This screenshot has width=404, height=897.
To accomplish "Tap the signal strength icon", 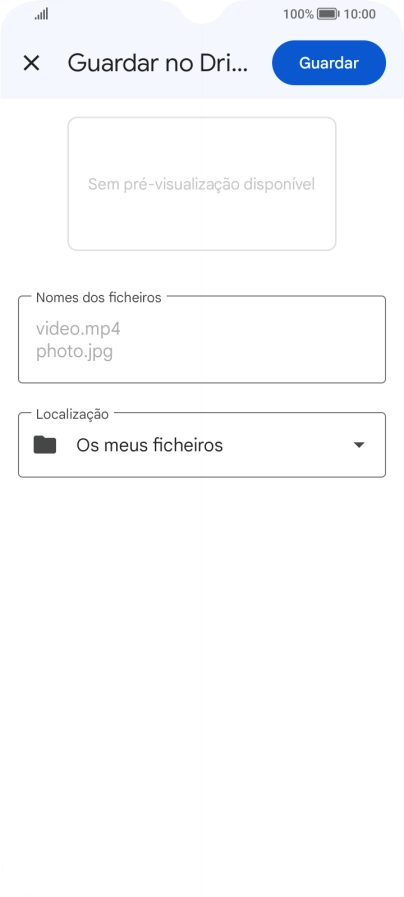I will (x=41, y=14).
